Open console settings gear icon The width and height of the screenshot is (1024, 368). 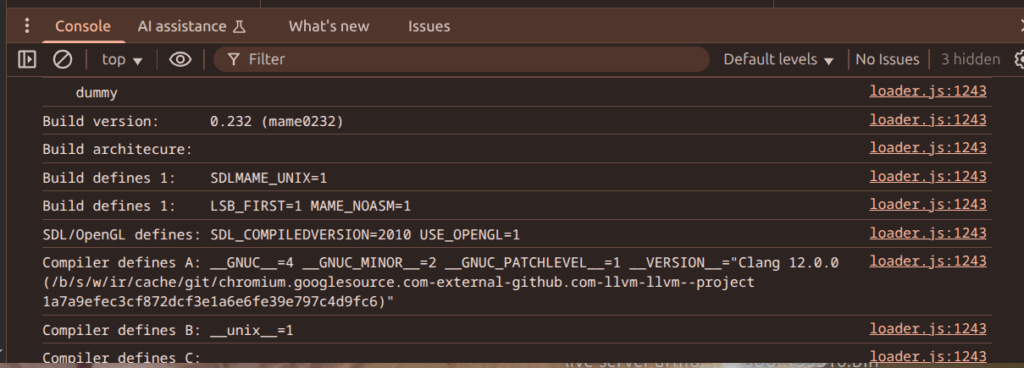(x=1019, y=59)
